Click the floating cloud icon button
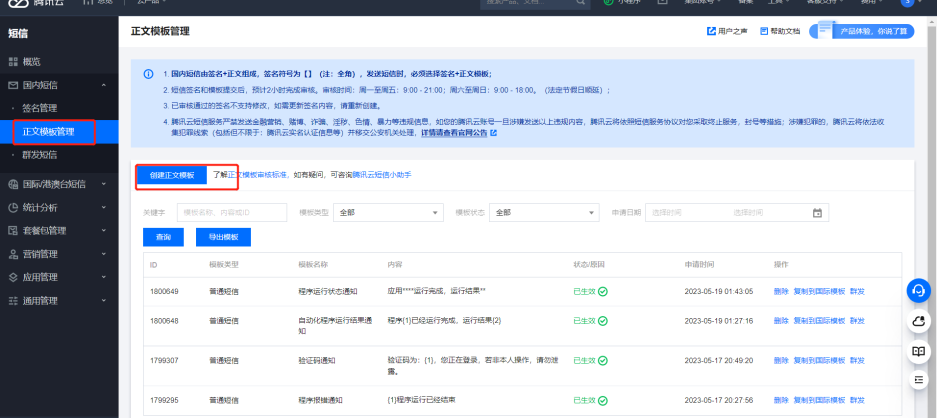 [x=918, y=321]
